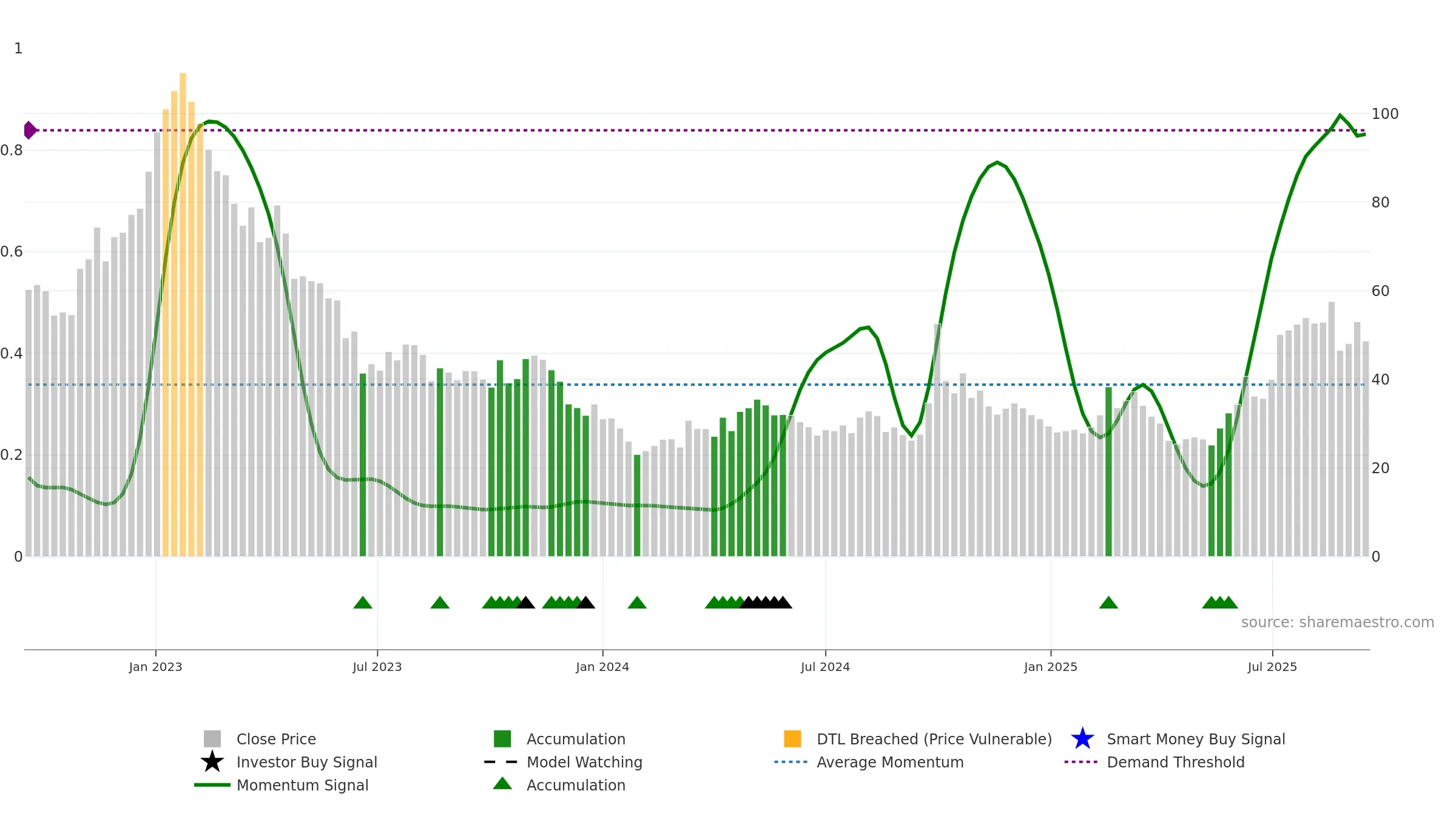The height and width of the screenshot is (819, 1456).
Task: Click the gray Close Price legend square
Action: coord(212,739)
